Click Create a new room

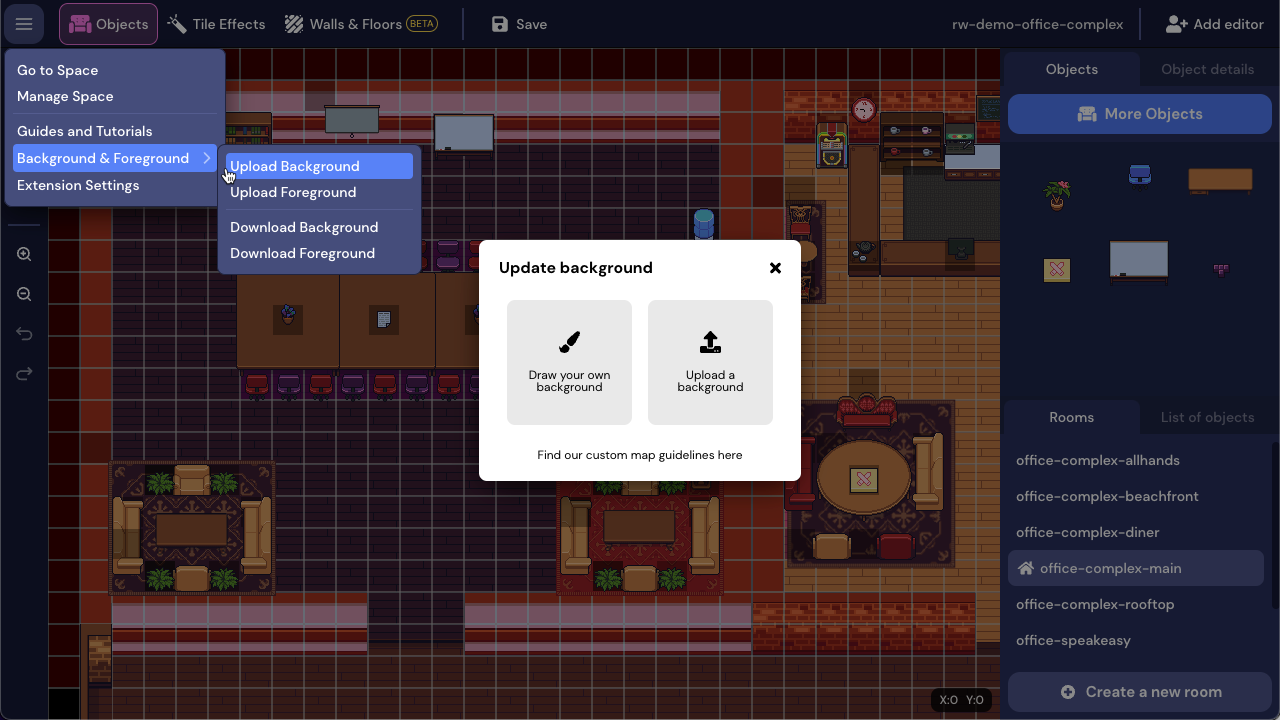[x=1140, y=692]
